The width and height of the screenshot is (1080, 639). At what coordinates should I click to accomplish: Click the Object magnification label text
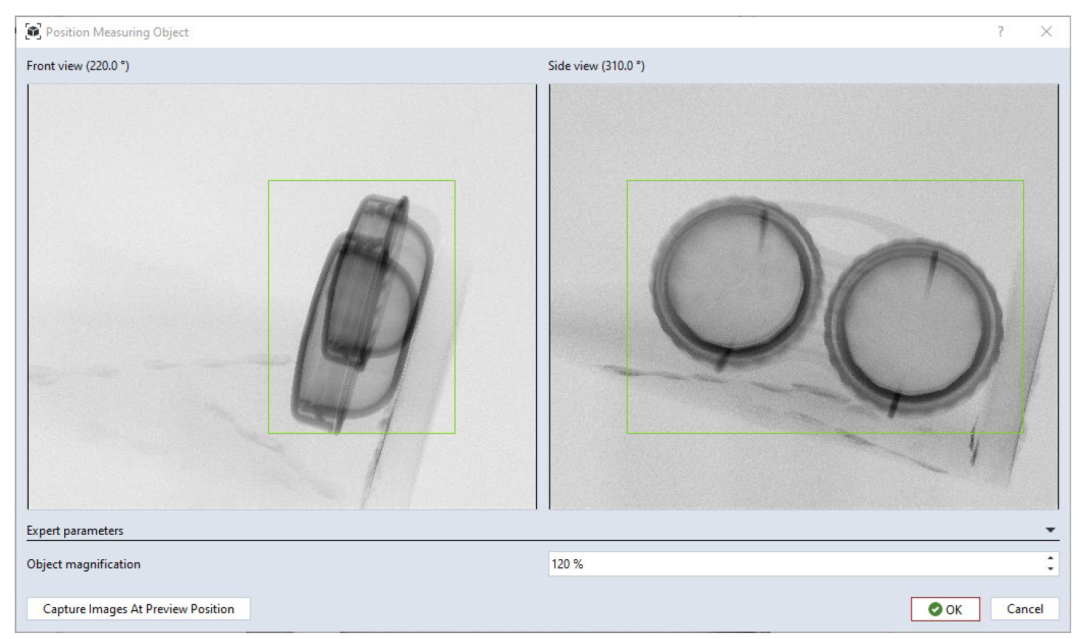[84, 564]
